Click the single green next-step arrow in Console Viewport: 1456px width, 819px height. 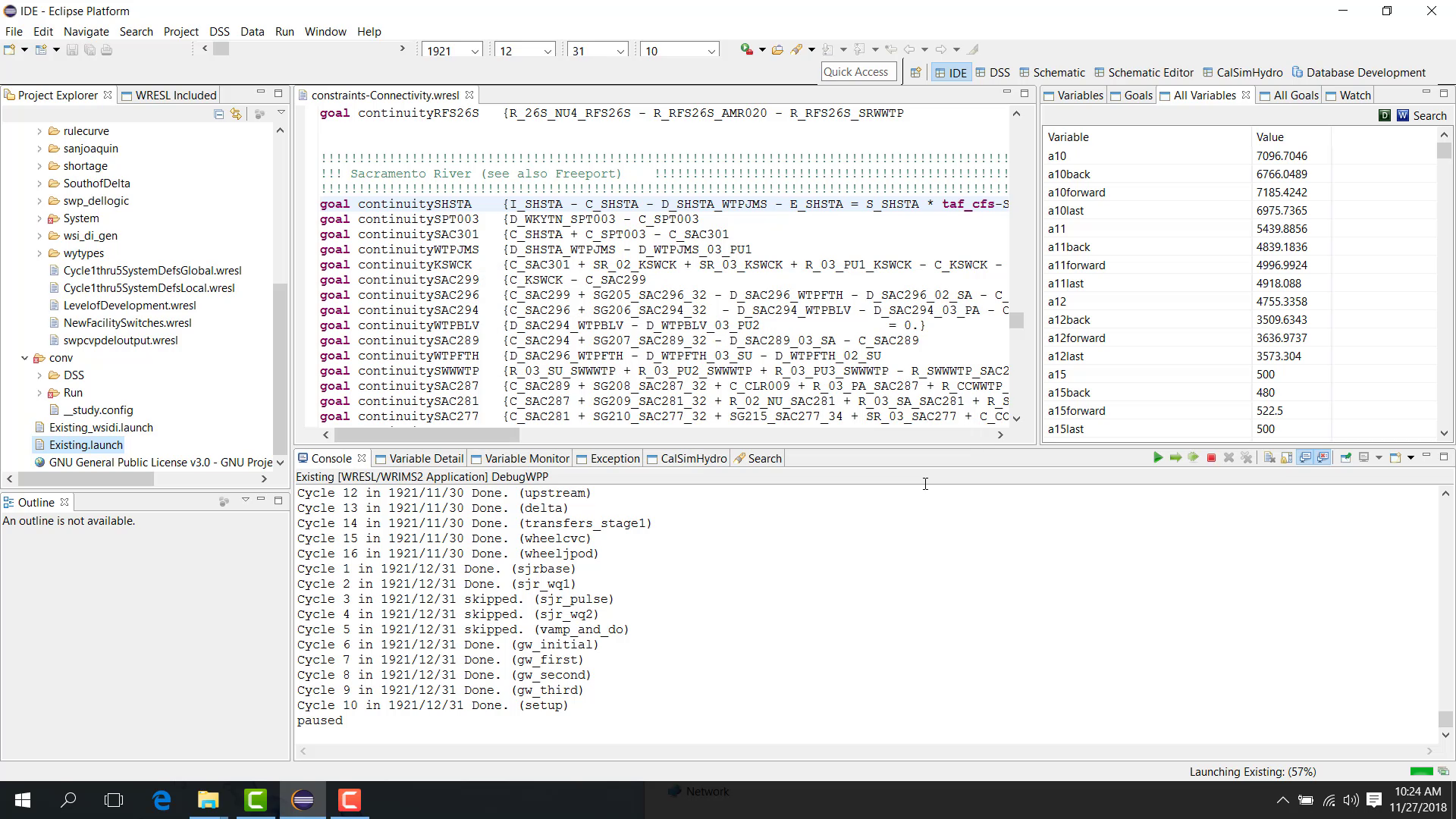[1175, 457]
